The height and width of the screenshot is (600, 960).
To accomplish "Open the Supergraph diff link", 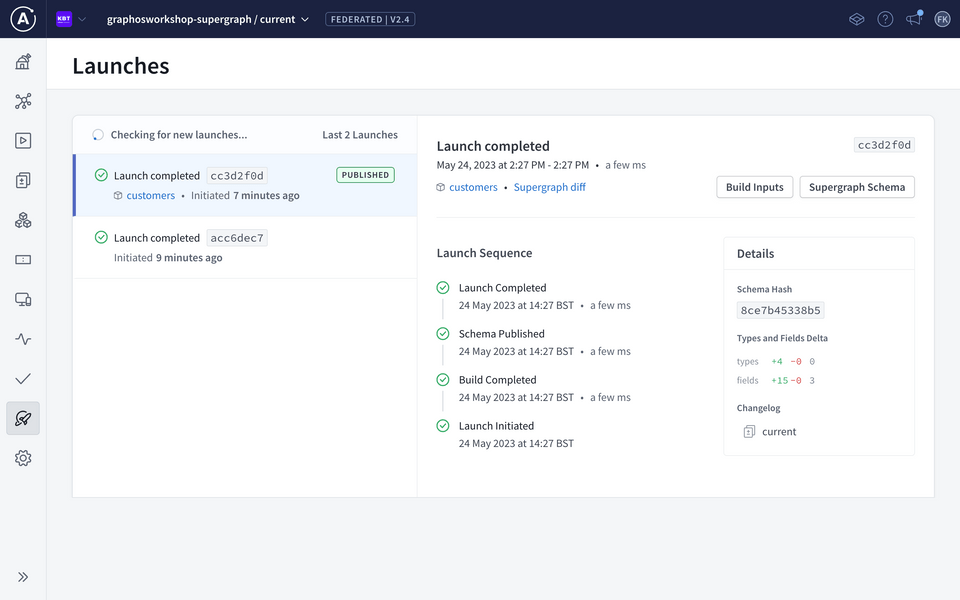I will tap(549, 187).
